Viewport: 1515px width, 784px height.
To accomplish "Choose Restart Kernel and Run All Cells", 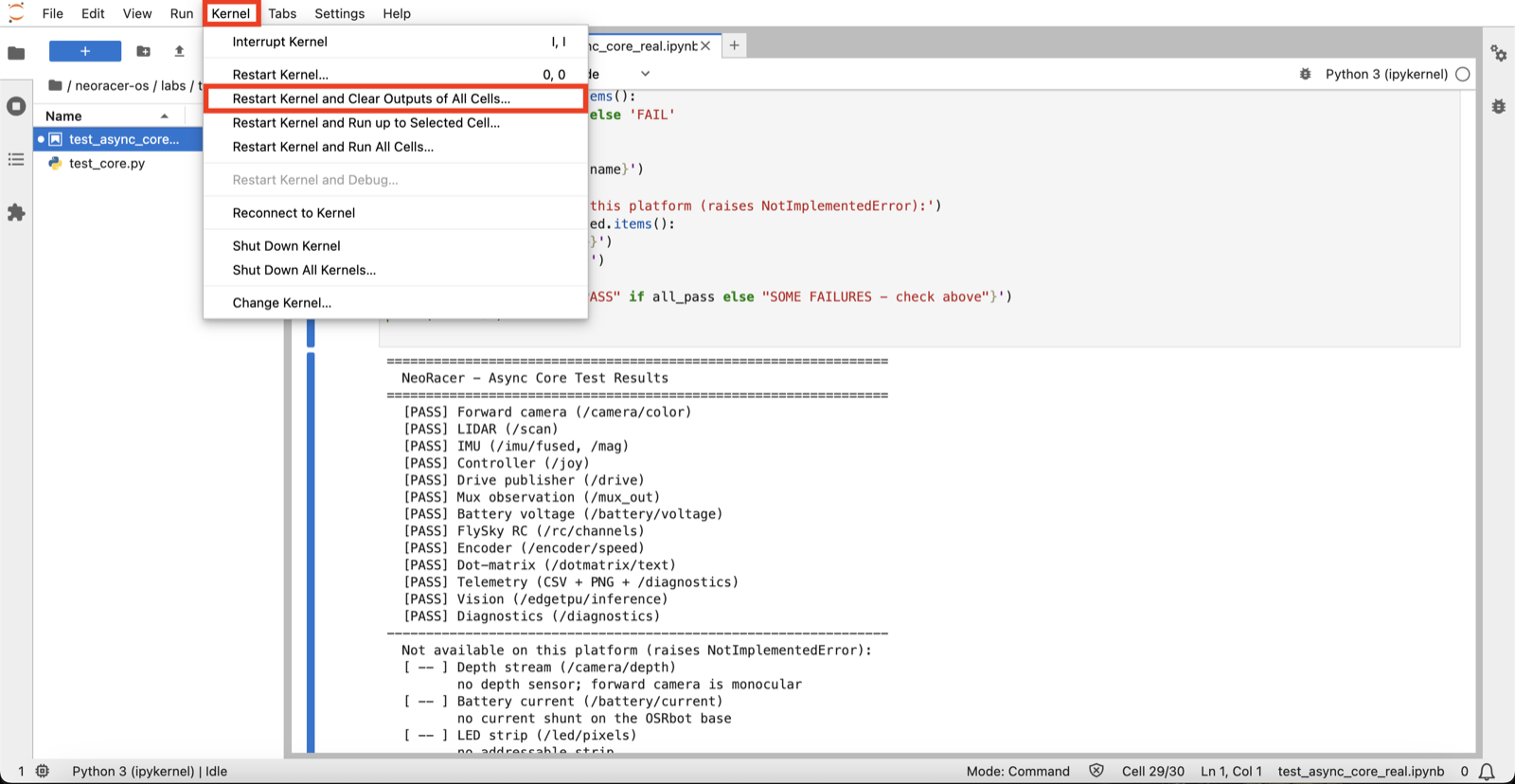I will [x=396, y=147].
